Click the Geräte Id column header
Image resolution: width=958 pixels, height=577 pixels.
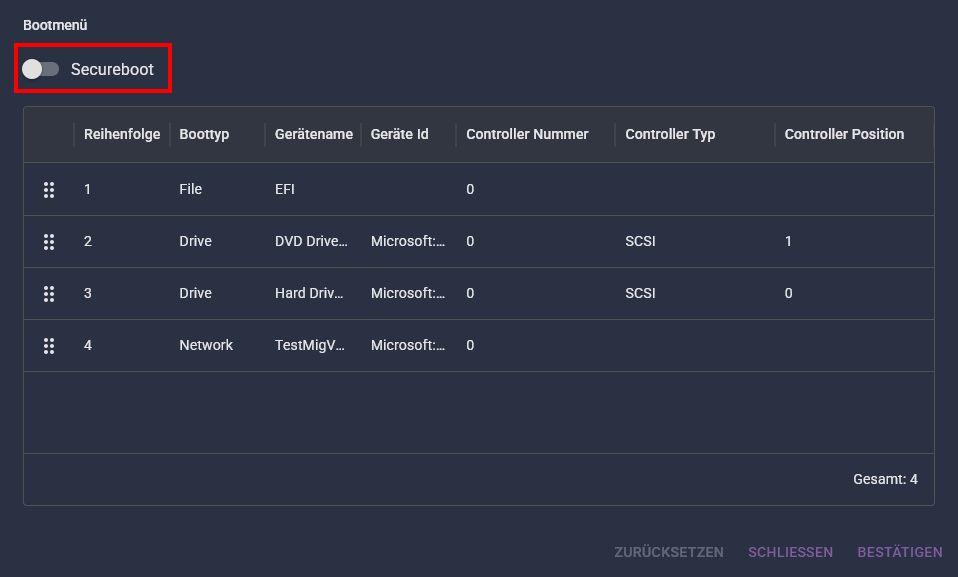click(399, 134)
